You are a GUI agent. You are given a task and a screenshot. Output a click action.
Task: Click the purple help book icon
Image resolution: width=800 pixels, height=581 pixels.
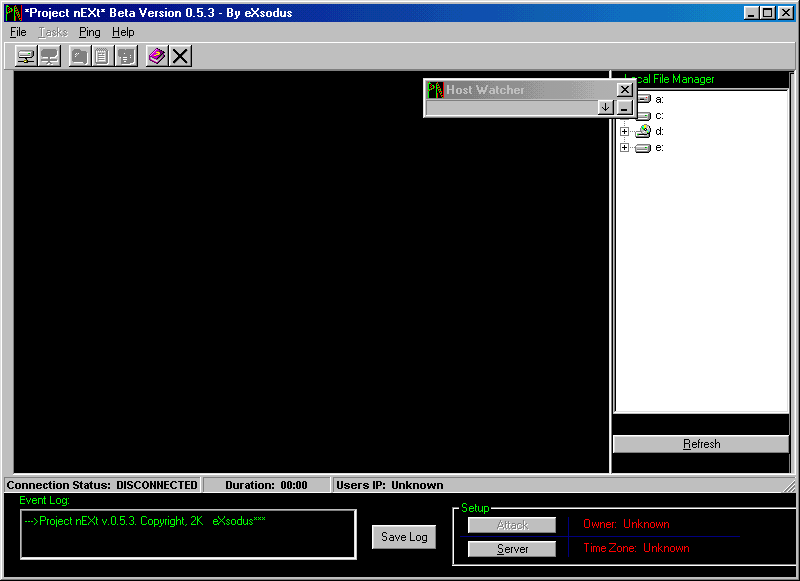156,56
